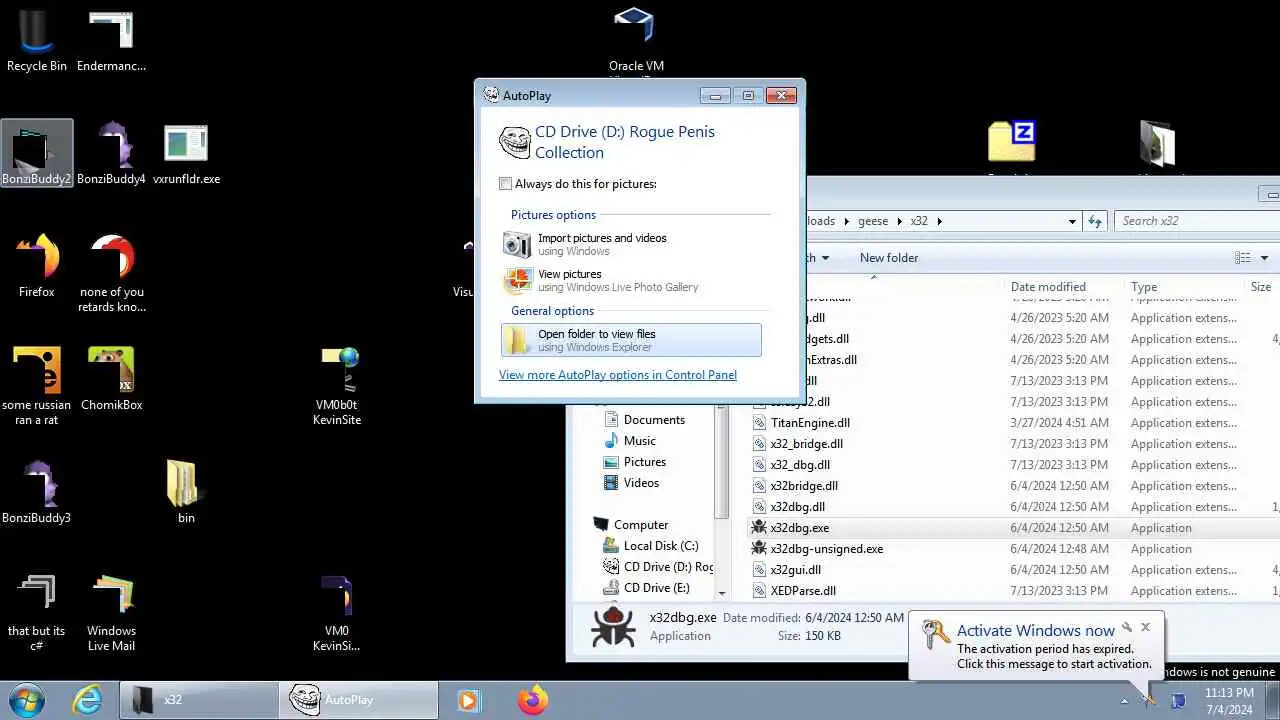Select the 'that but its c#' desktop icon
The image size is (1280, 720).
(x=37, y=612)
